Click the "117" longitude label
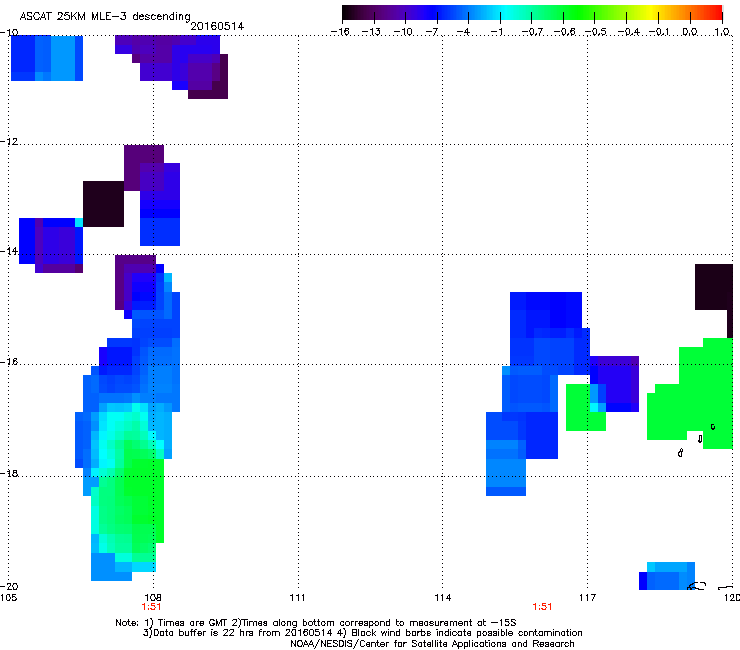 point(587,598)
